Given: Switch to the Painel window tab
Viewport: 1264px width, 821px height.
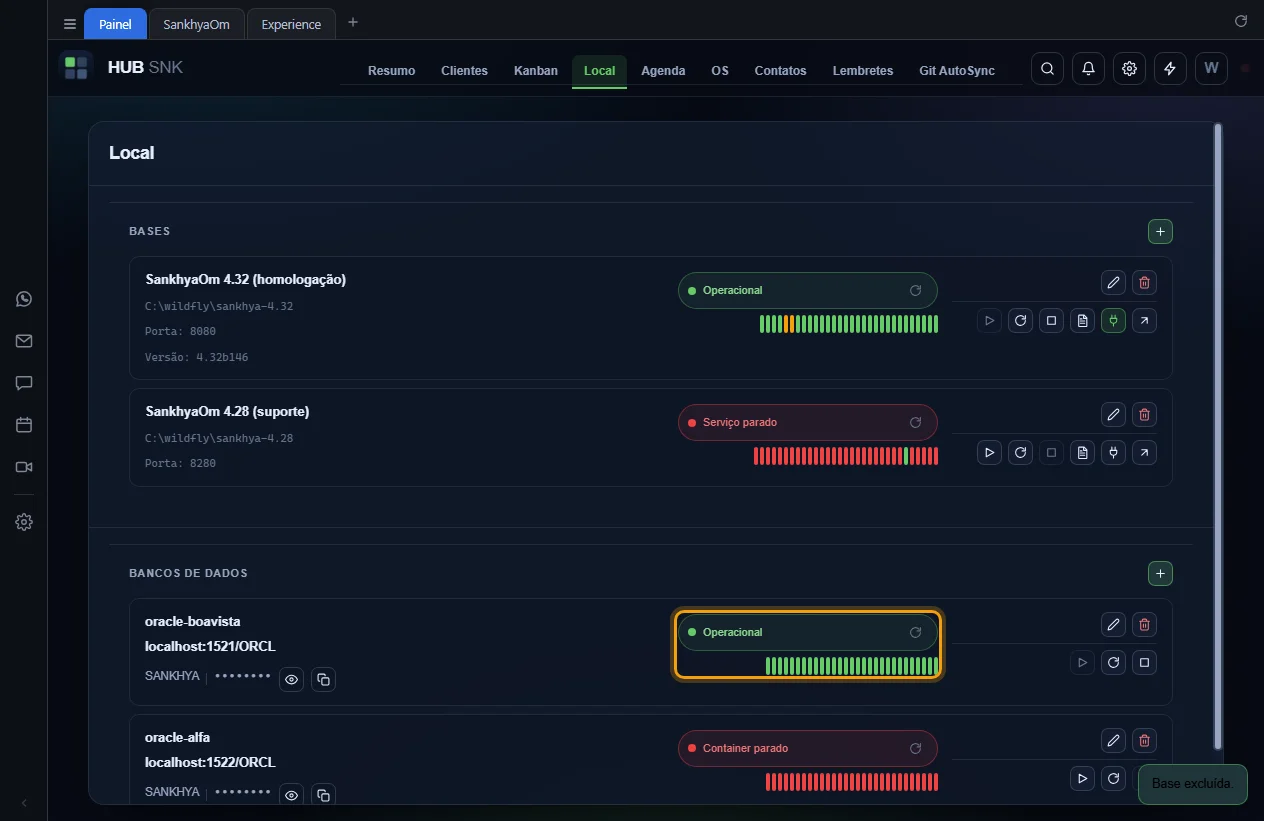Looking at the screenshot, I should 115,24.
